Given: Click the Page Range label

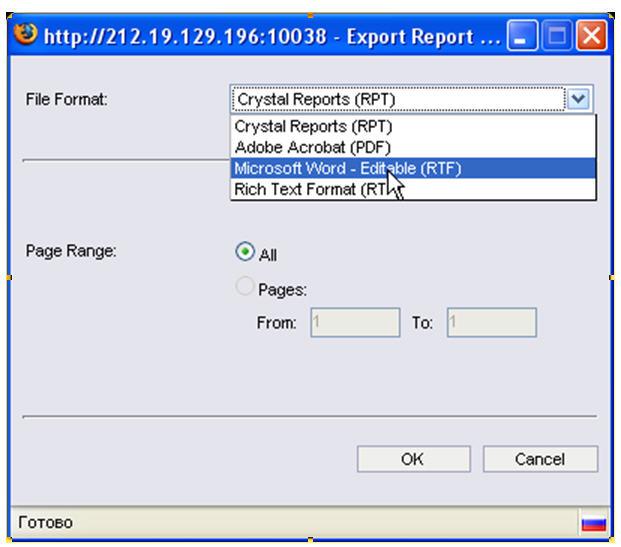Looking at the screenshot, I should click(x=71, y=251).
